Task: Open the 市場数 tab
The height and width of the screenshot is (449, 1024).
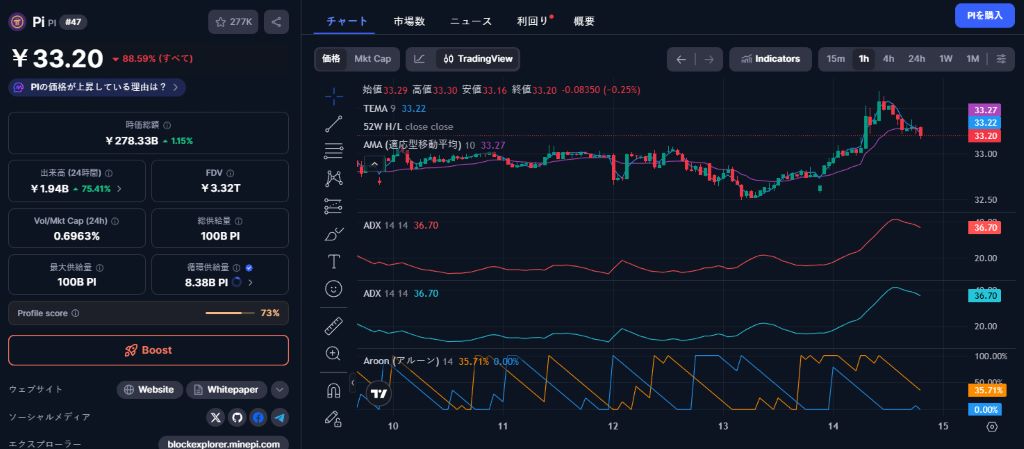Action: click(x=409, y=21)
